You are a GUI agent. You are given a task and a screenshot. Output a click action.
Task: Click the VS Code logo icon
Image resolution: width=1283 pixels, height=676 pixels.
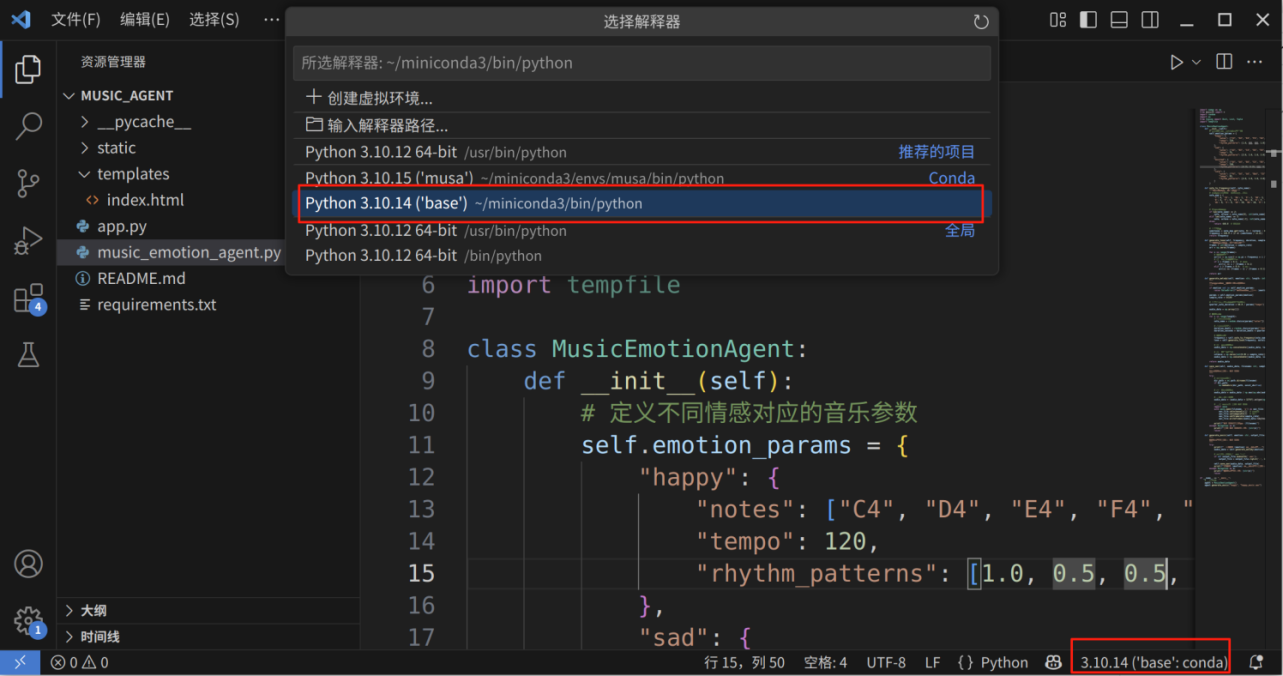(x=21, y=19)
